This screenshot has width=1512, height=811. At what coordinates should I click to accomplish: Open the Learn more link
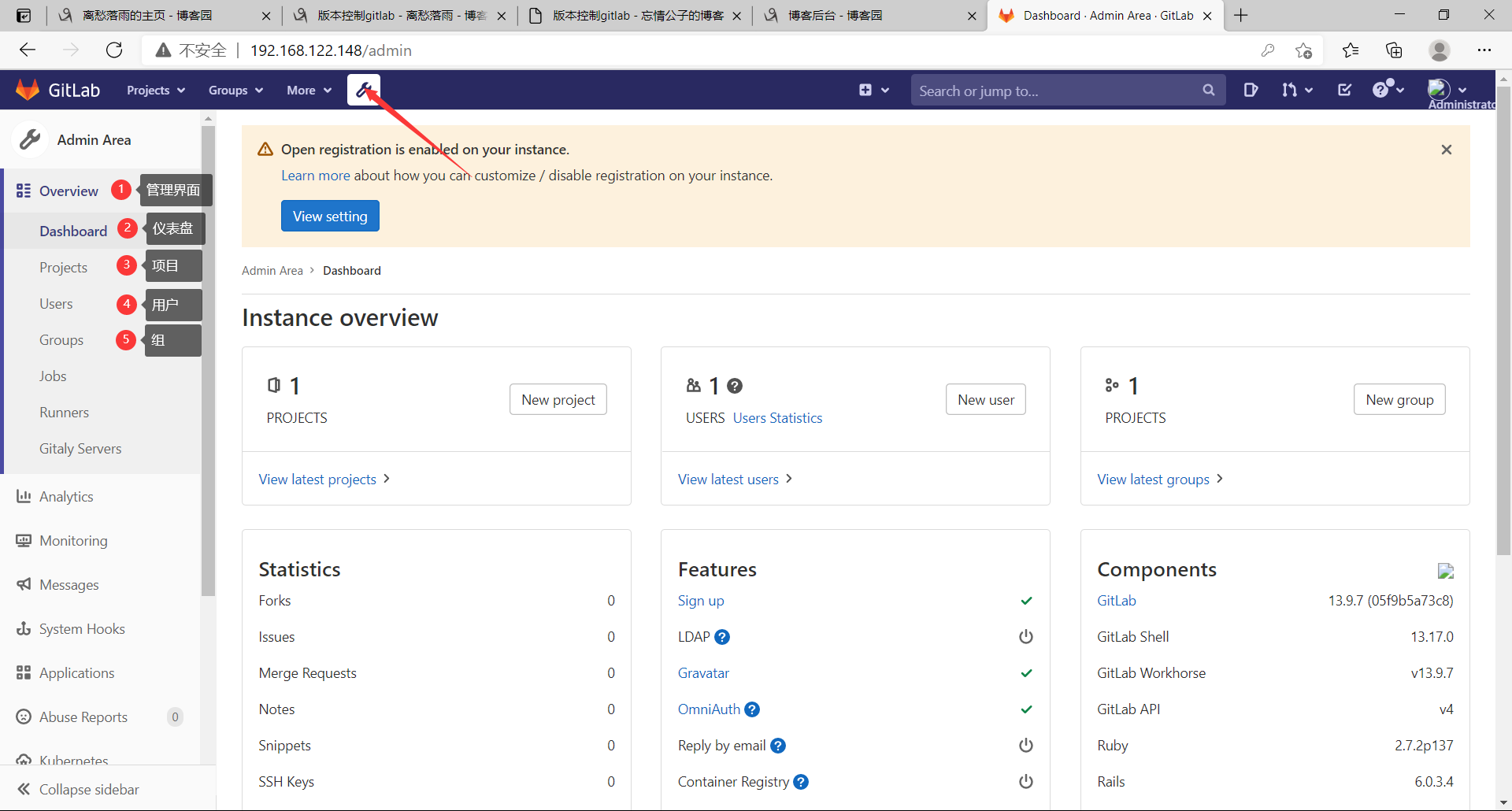coord(316,176)
